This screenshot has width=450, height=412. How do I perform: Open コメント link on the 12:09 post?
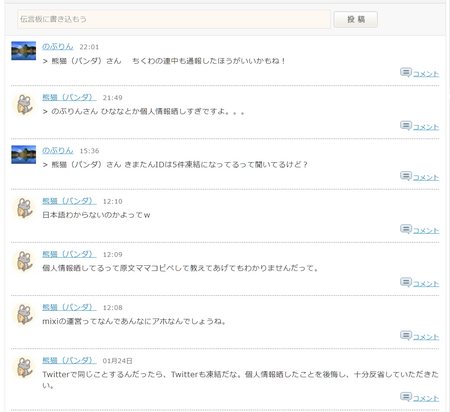(426, 284)
